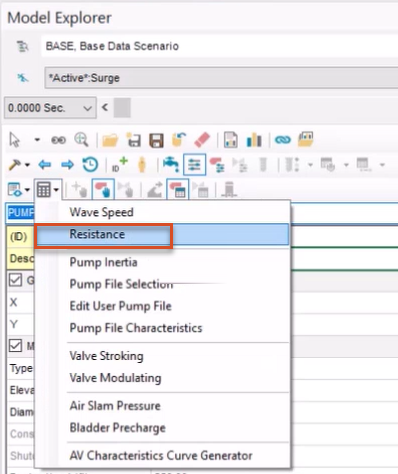Click the less-than previous time button
398x474 pixels.
coord(105,107)
